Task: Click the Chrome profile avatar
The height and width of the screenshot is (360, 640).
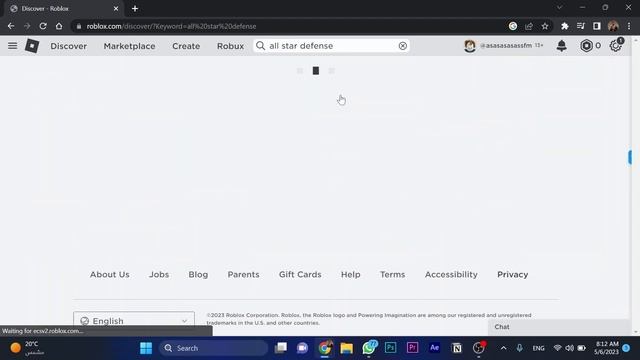Action: point(613,26)
